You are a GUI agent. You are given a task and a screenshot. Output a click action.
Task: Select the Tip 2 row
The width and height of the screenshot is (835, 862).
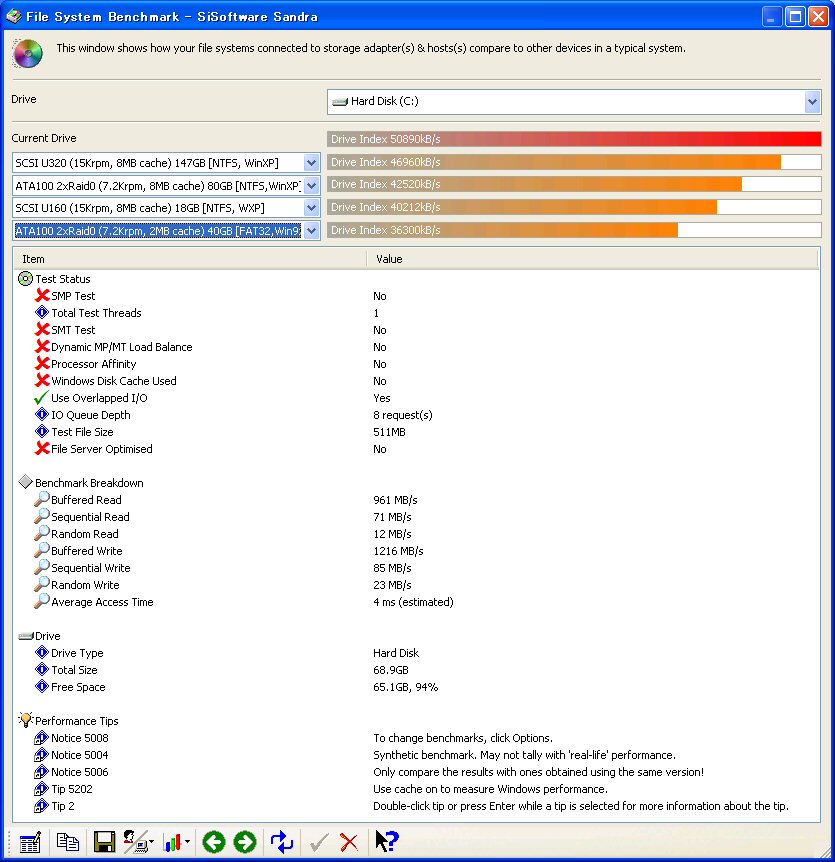pyautogui.click(x=416, y=806)
